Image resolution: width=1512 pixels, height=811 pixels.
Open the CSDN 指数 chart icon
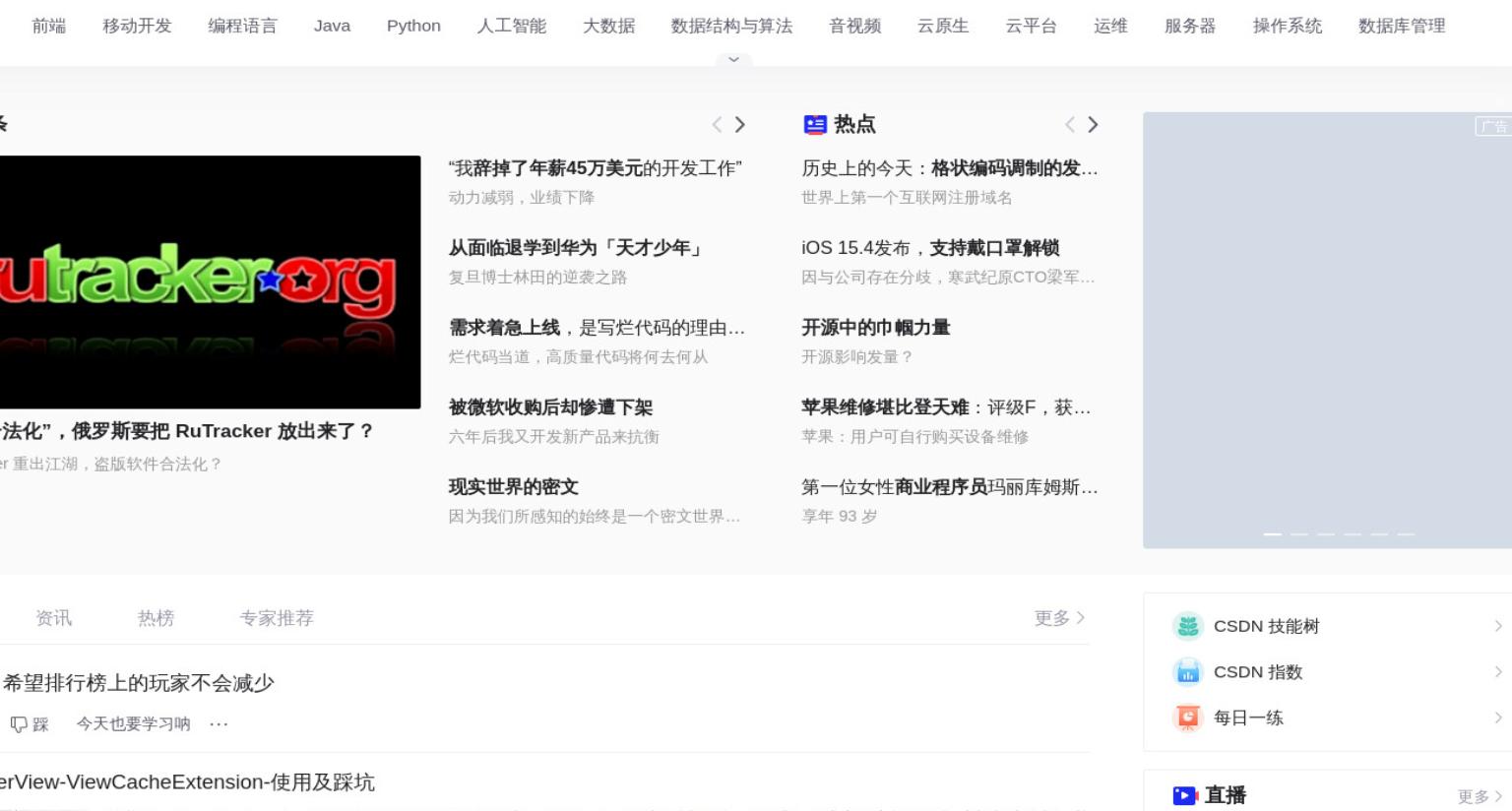[x=1188, y=672]
